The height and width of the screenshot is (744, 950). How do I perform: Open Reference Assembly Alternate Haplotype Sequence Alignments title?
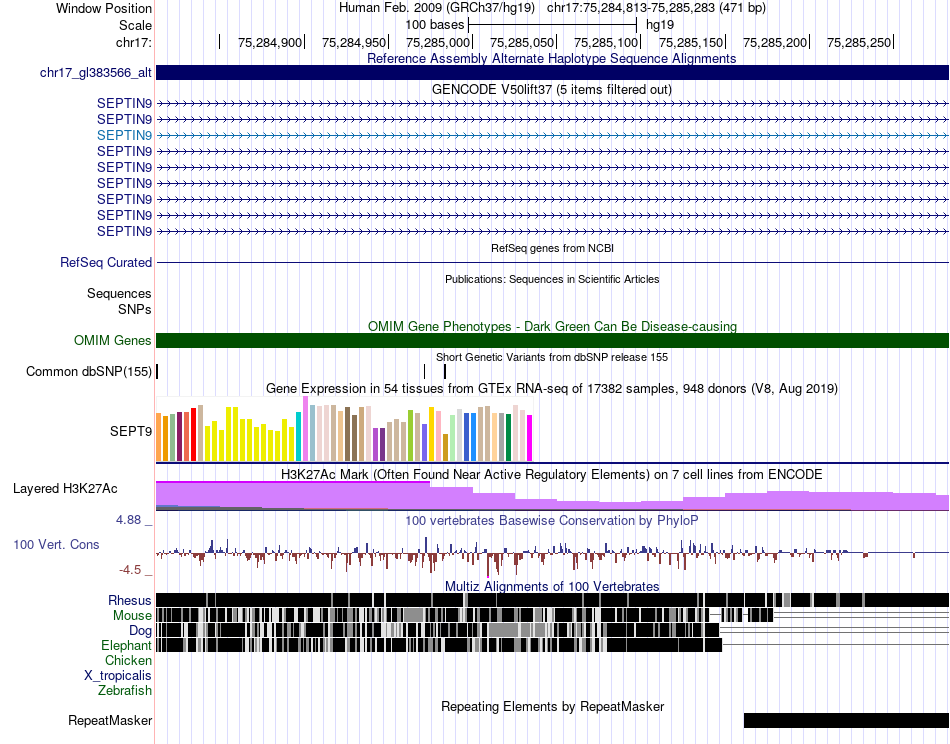[x=551, y=59]
